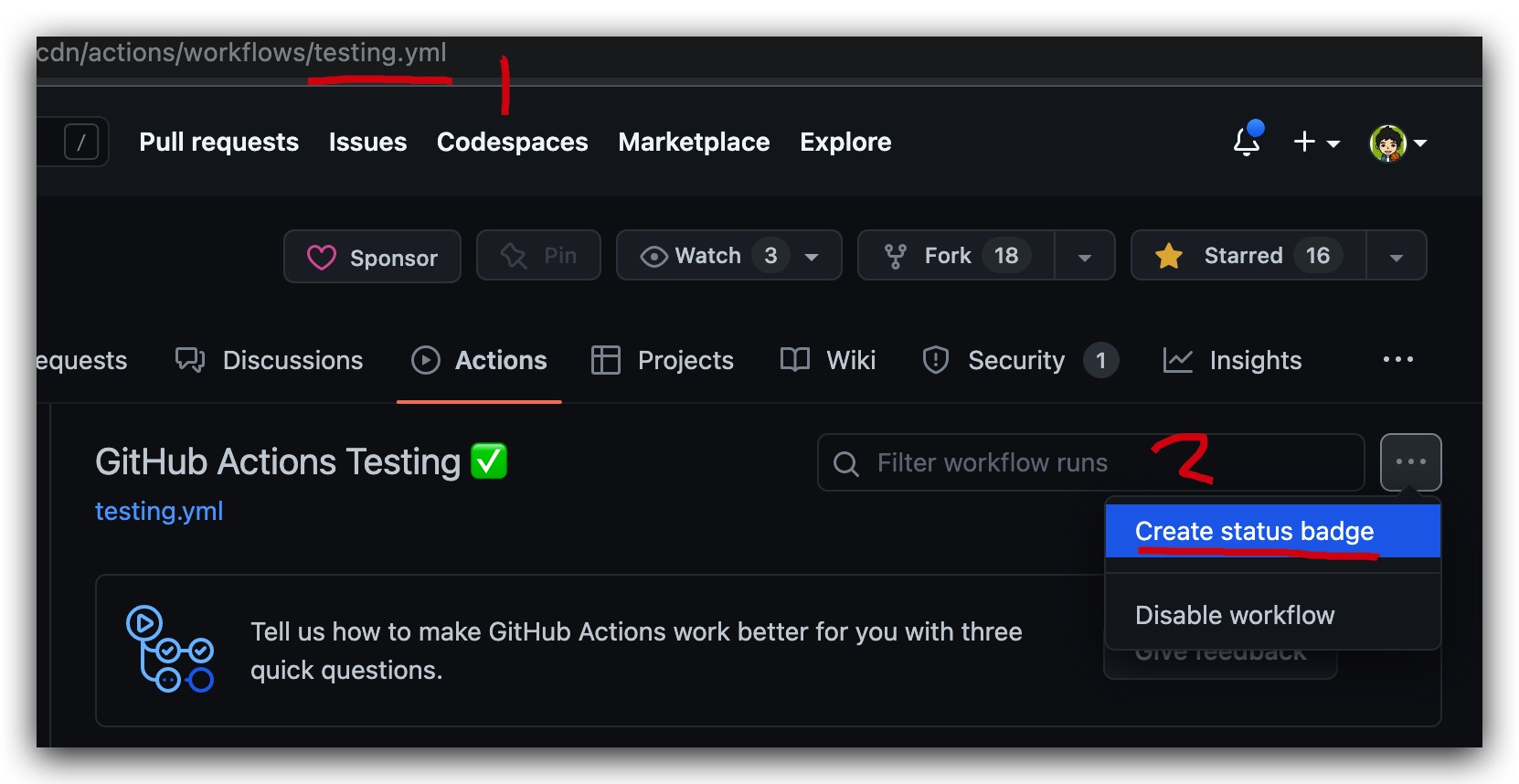Click the Security alert count badge
This screenshot has height=784, width=1519.
(1100, 360)
